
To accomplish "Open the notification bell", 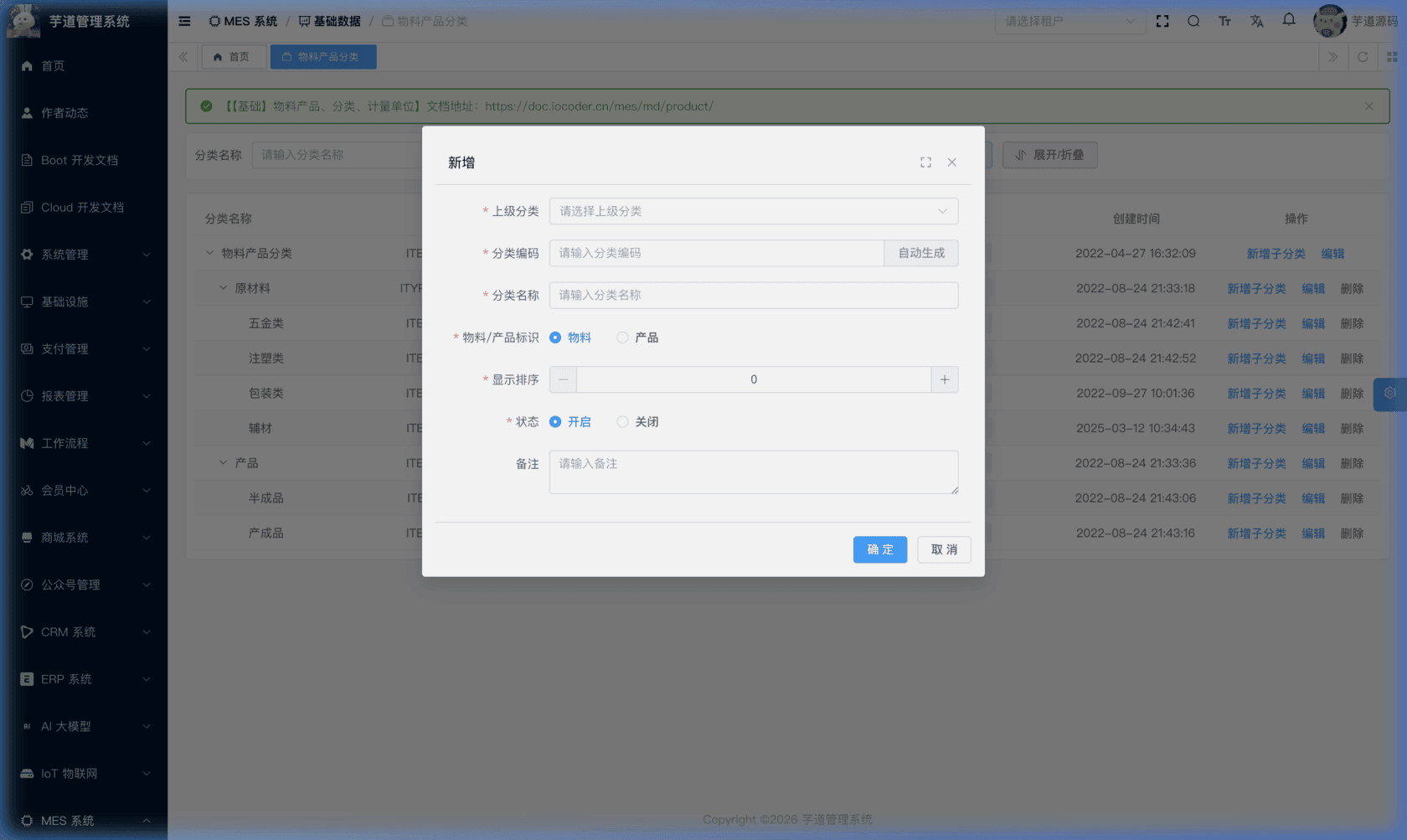I will coord(1288,21).
